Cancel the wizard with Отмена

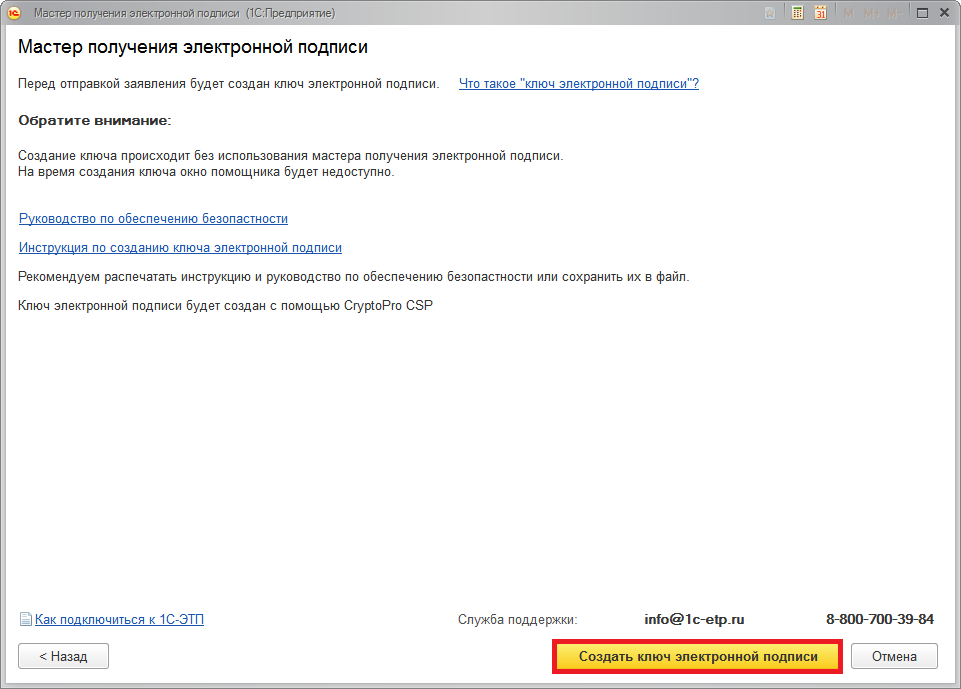click(893, 657)
